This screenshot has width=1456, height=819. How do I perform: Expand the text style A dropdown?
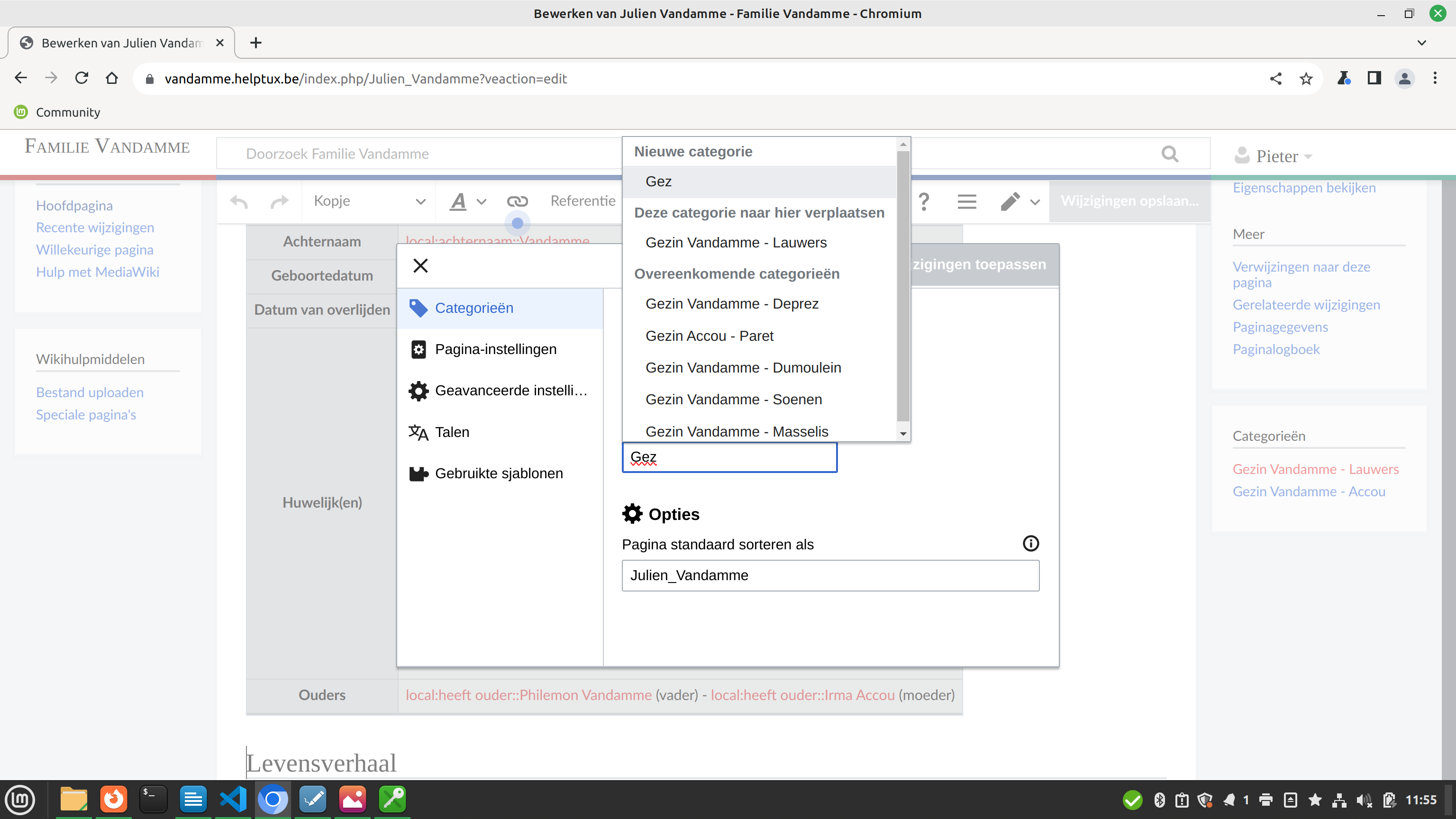pyautogui.click(x=467, y=201)
